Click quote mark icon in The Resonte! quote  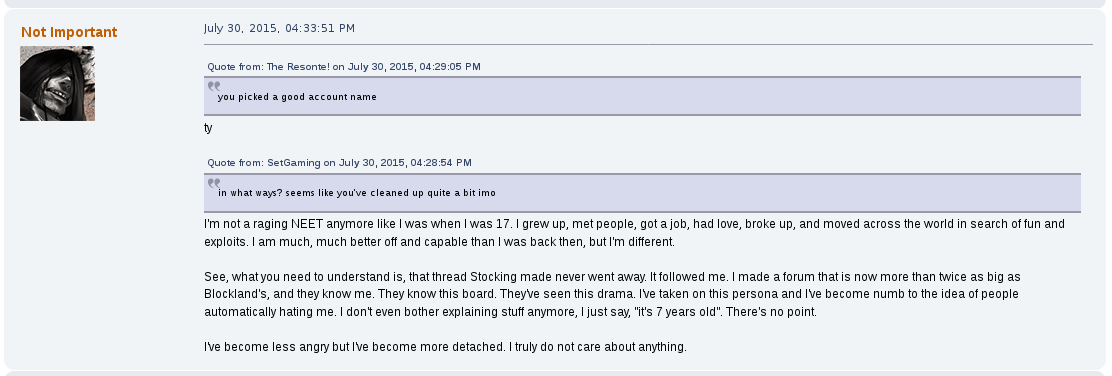click(213, 86)
